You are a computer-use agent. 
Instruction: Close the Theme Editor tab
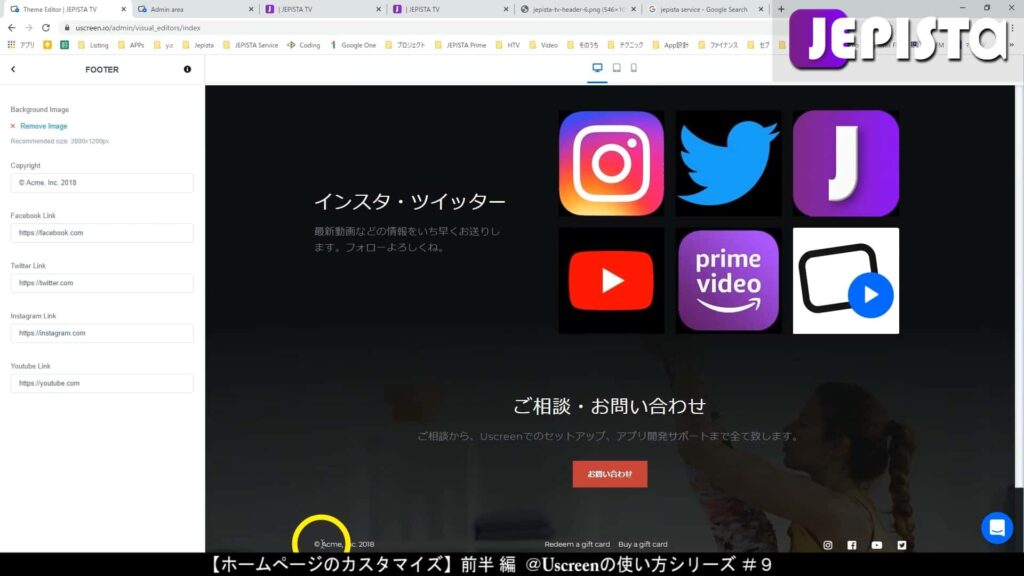(x=123, y=9)
